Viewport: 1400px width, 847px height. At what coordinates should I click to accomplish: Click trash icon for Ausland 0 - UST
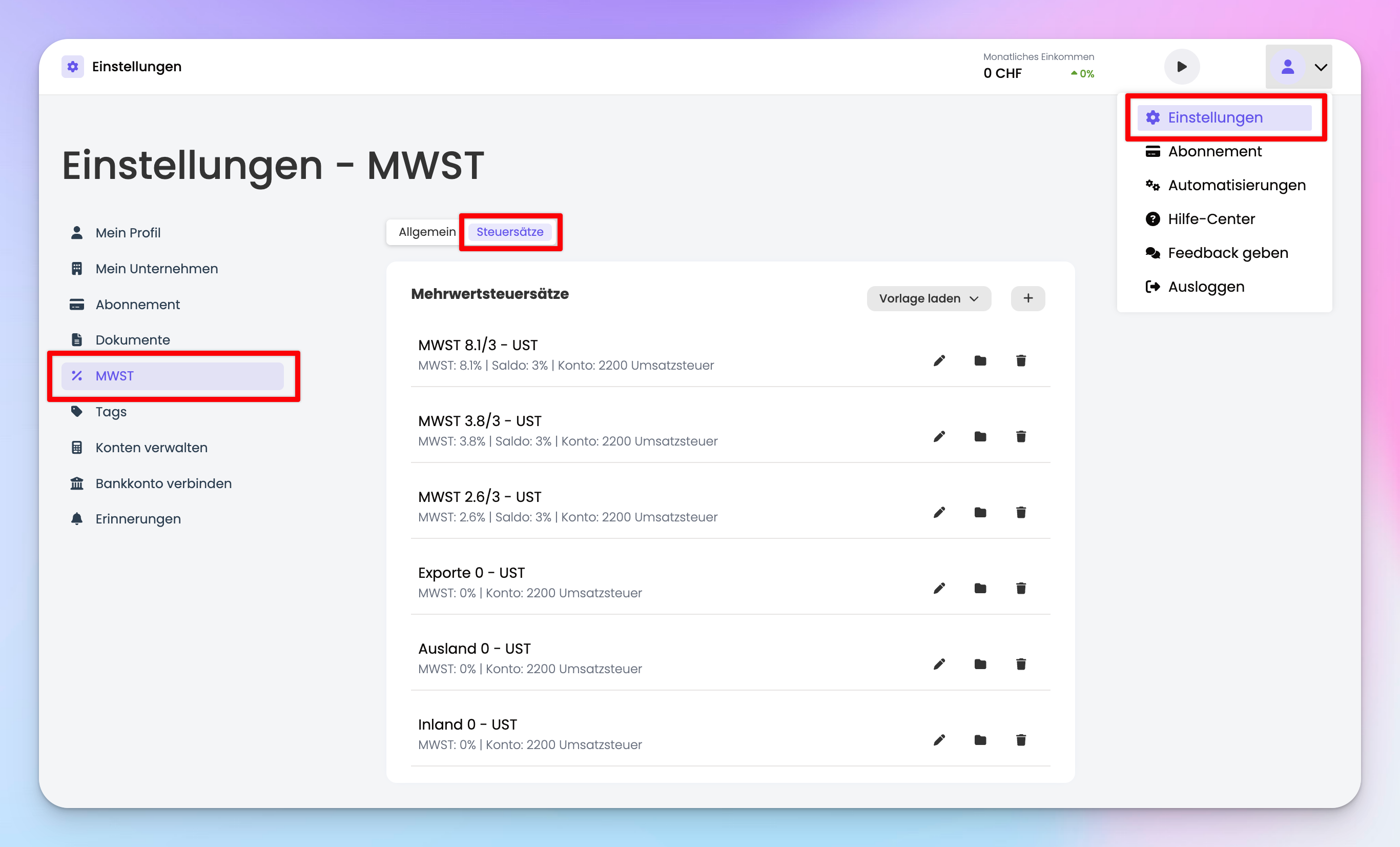[1020, 664]
